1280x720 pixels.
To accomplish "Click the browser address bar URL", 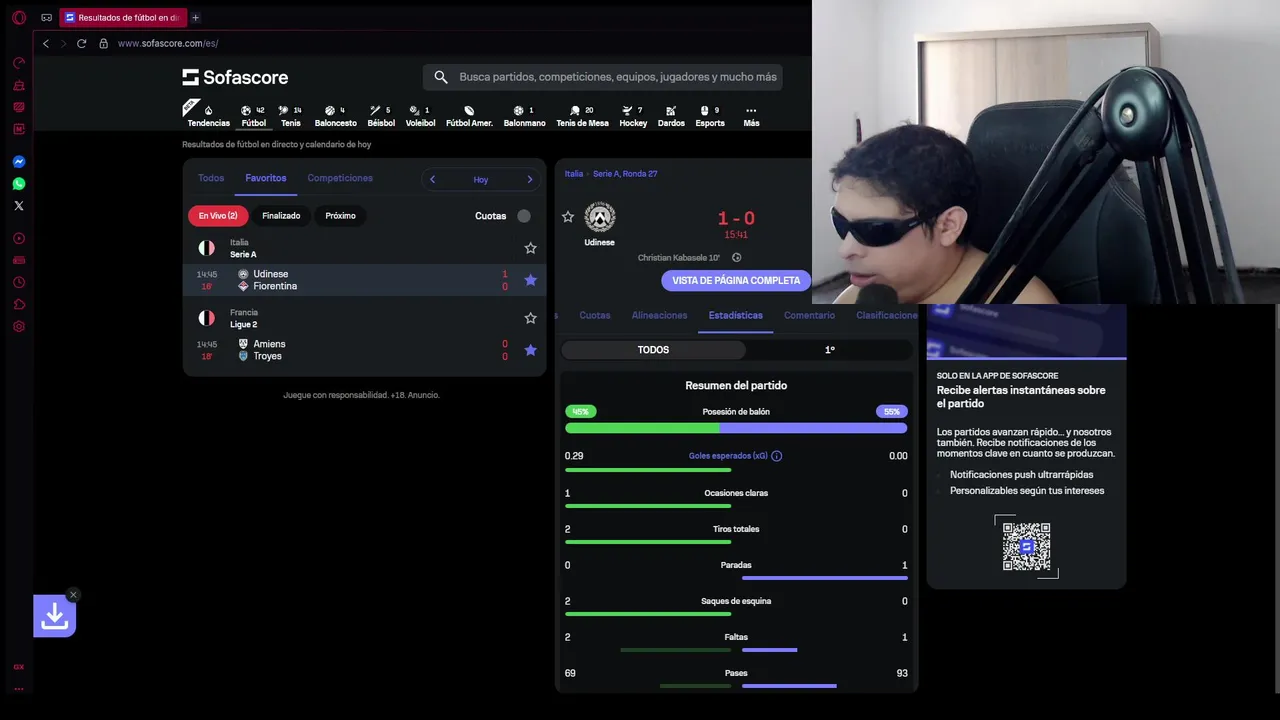I will coord(168,44).
